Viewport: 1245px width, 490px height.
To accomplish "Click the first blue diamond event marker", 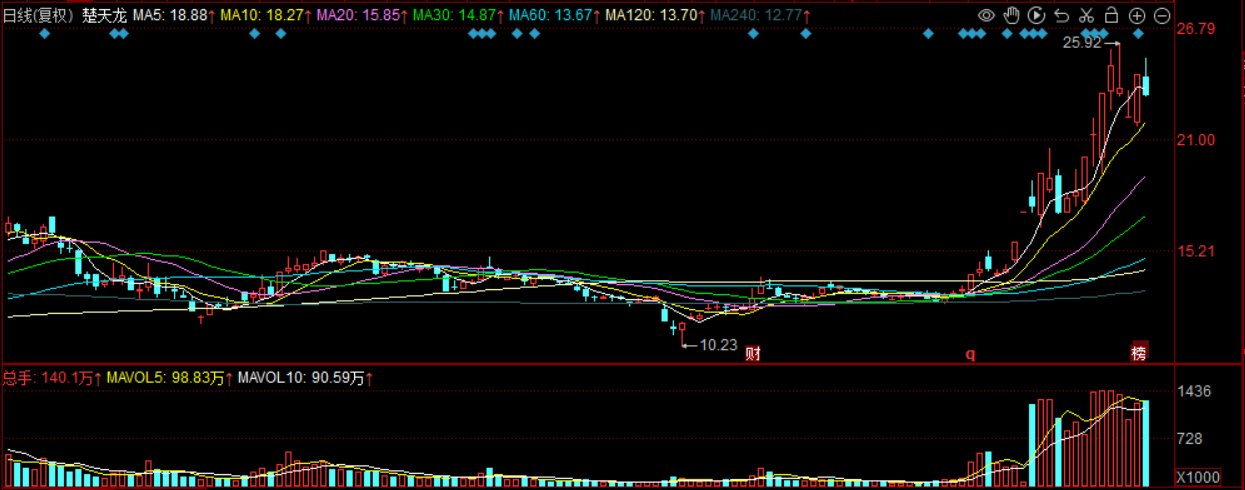I will point(43,34).
